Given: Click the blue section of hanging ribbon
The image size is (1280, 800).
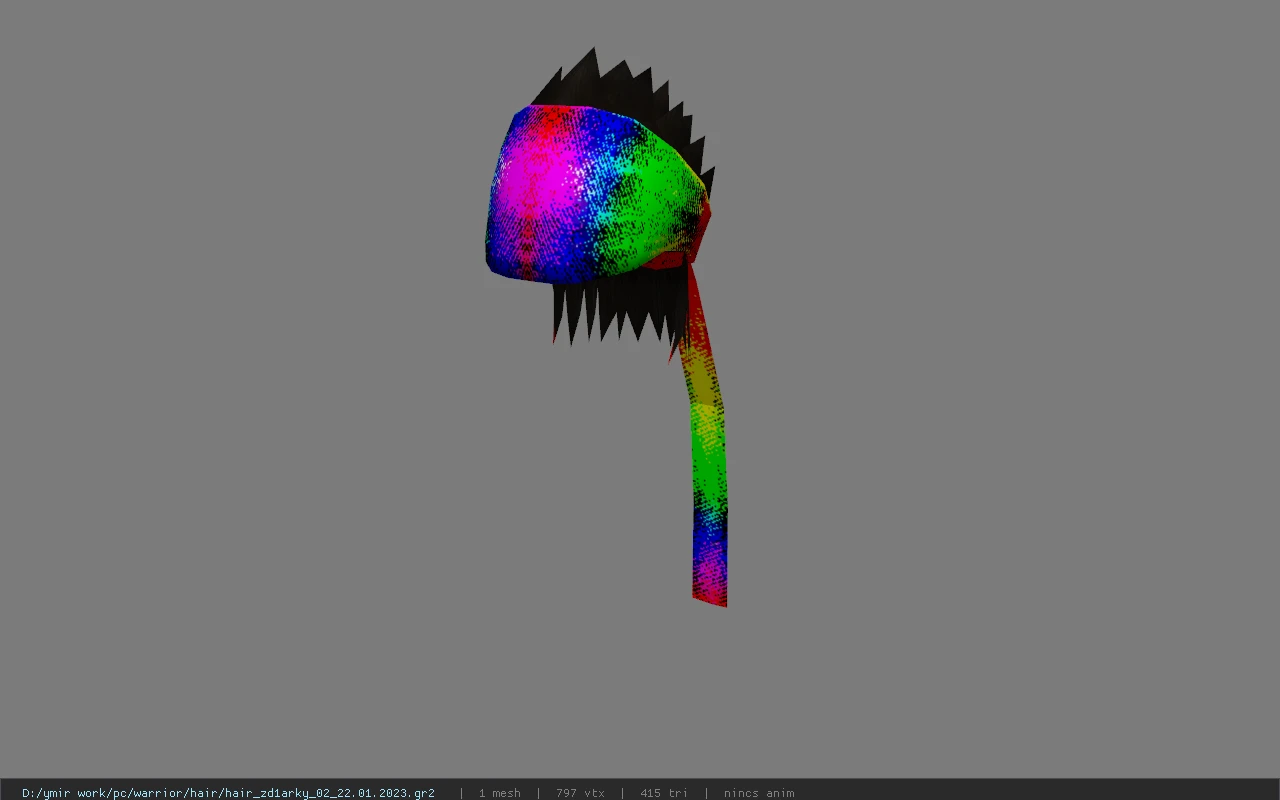Looking at the screenshot, I should 709,535.
